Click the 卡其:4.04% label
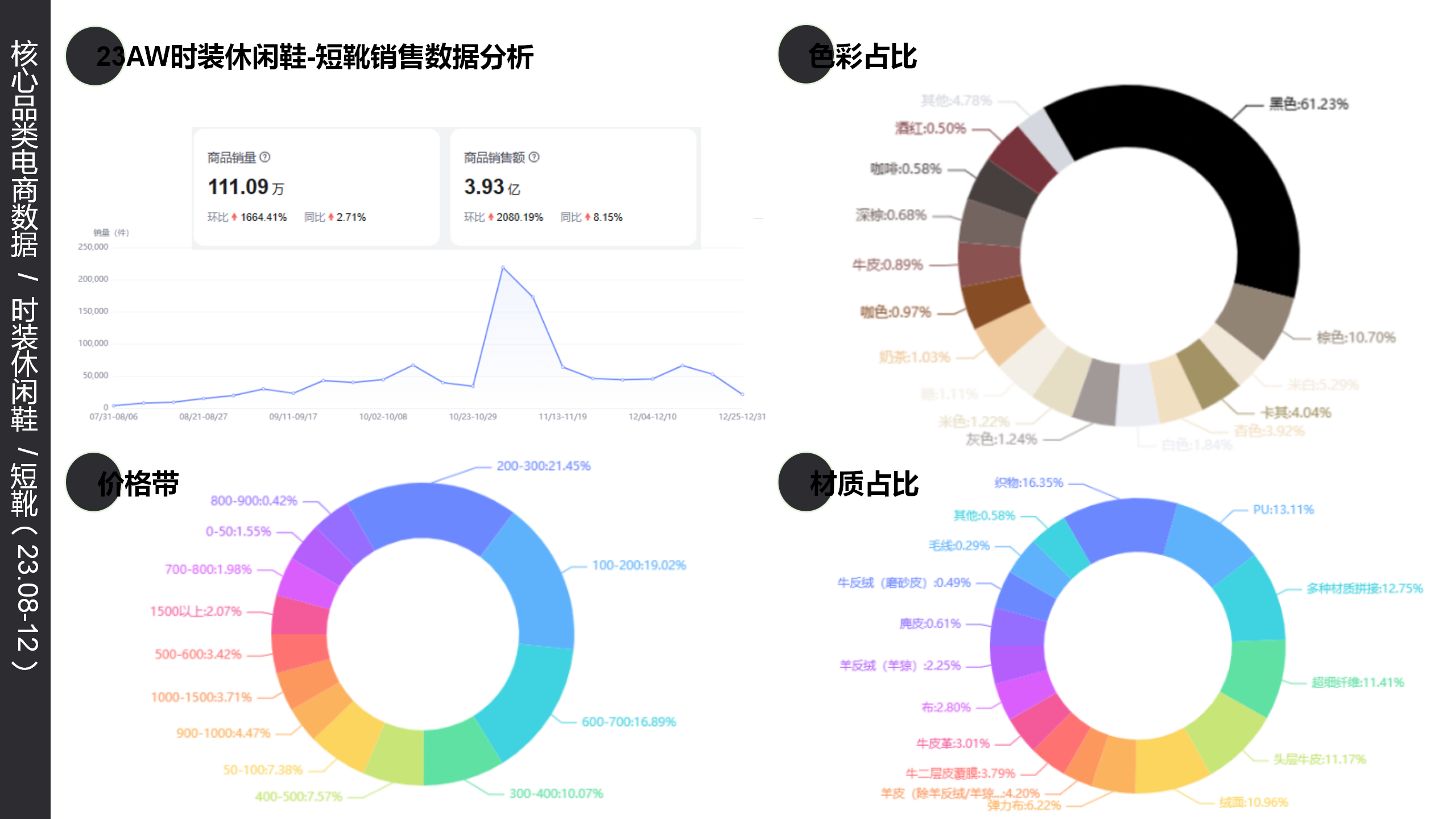The height and width of the screenshot is (819, 1456). (1296, 412)
